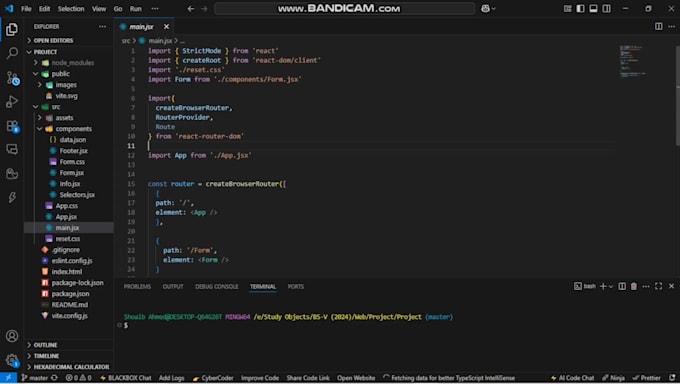Click AI Code Chat in status bar
This screenshot has width=680, height=384.
coord(572,378)
